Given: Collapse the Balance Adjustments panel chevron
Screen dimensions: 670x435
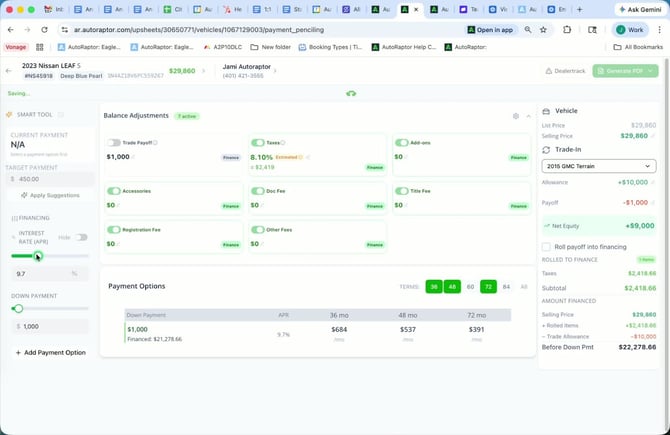Looking at the screenshot, I should [x=528, y=116].
